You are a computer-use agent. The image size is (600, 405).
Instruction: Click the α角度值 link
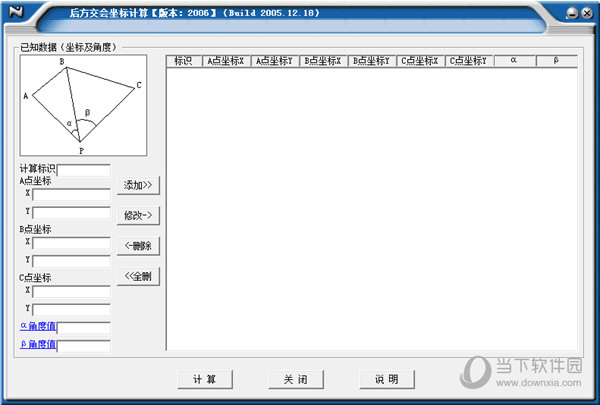pos(37,327)
